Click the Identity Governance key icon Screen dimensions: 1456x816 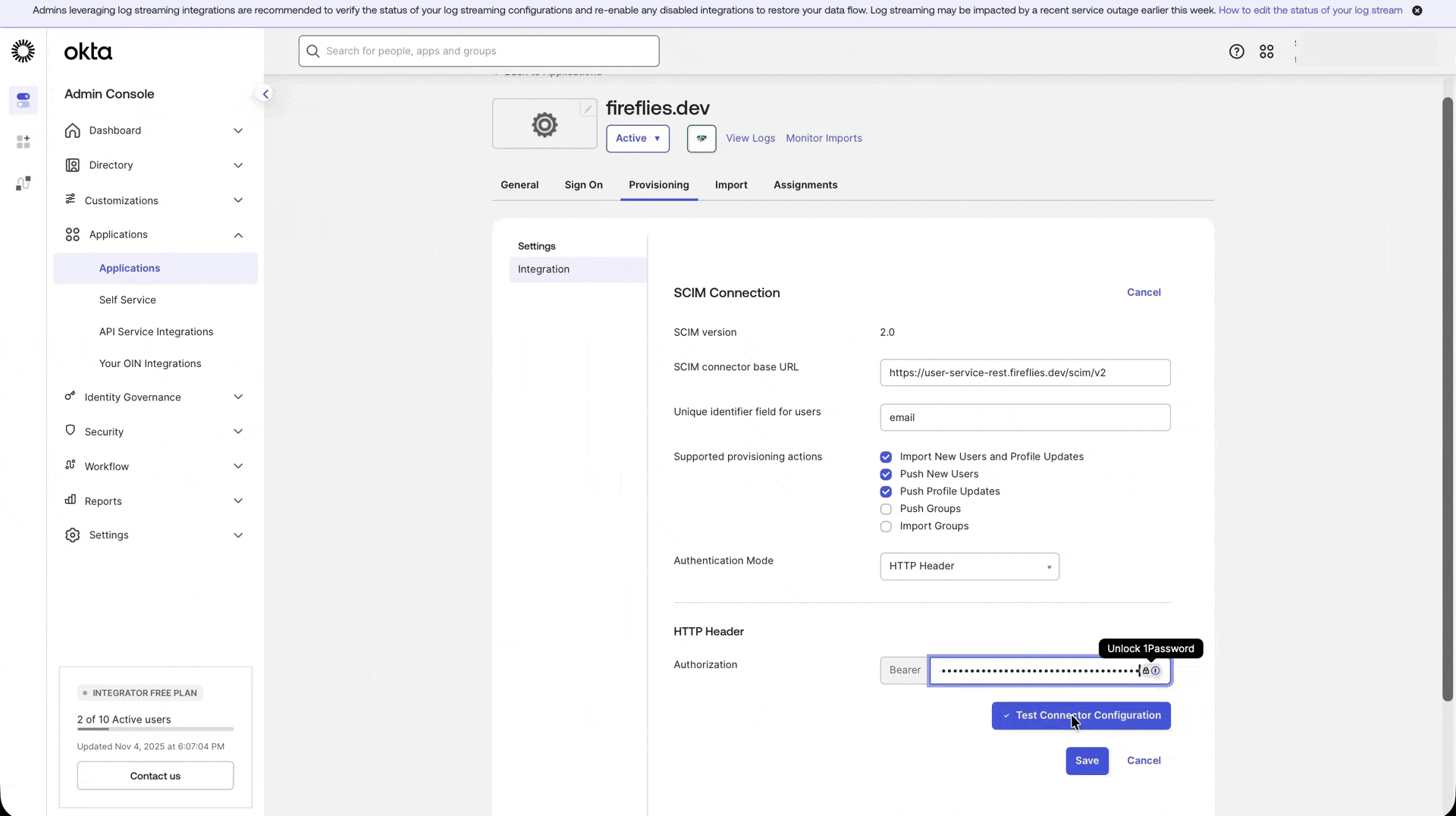[x=70, y=396]
